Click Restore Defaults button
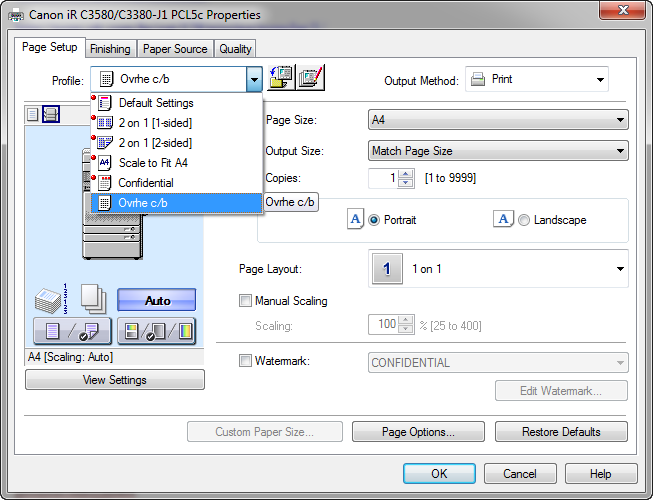 click(561, 432)
